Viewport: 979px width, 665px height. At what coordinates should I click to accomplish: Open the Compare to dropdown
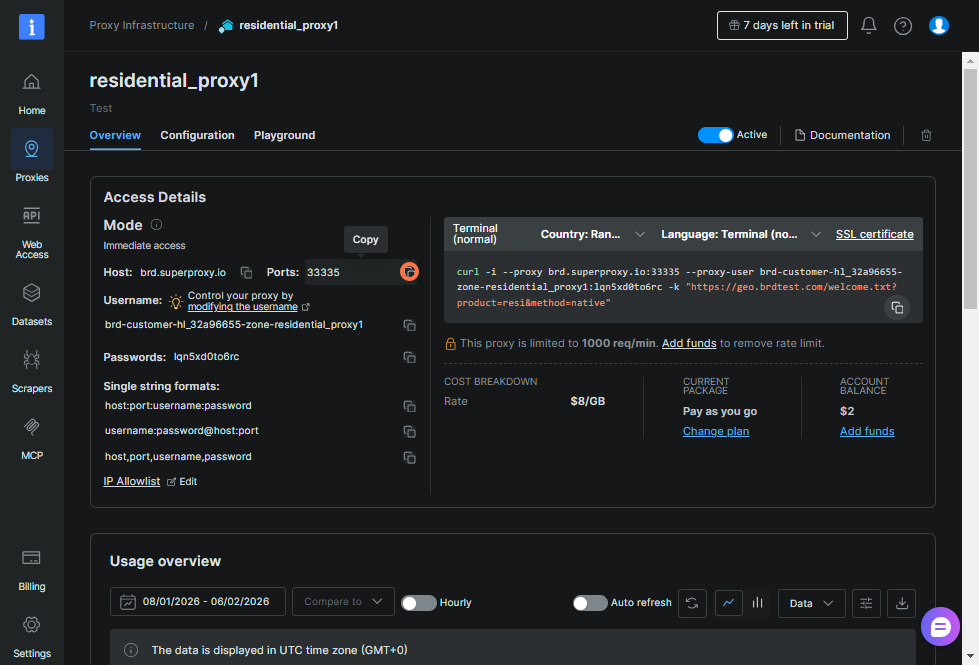point(343,601)
